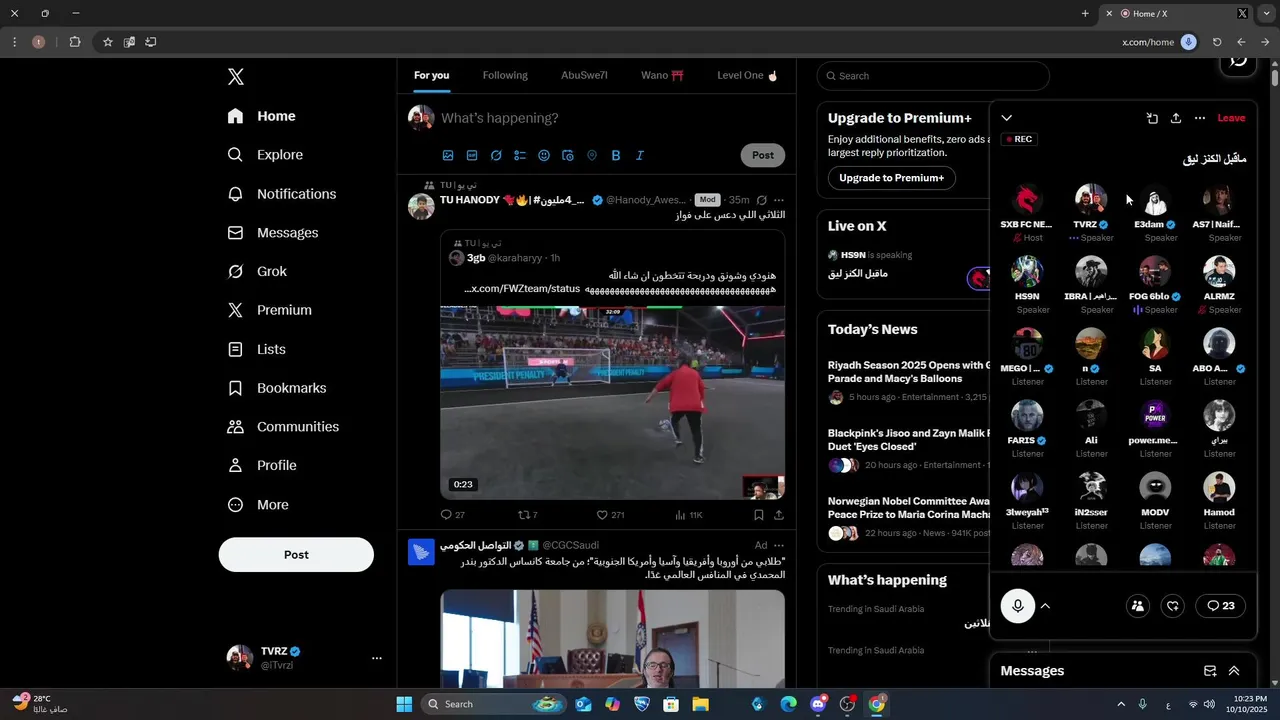Screen dimensions: 1280x720
Task: Create a poll in the composer
Action: click(x=520, y=155)
